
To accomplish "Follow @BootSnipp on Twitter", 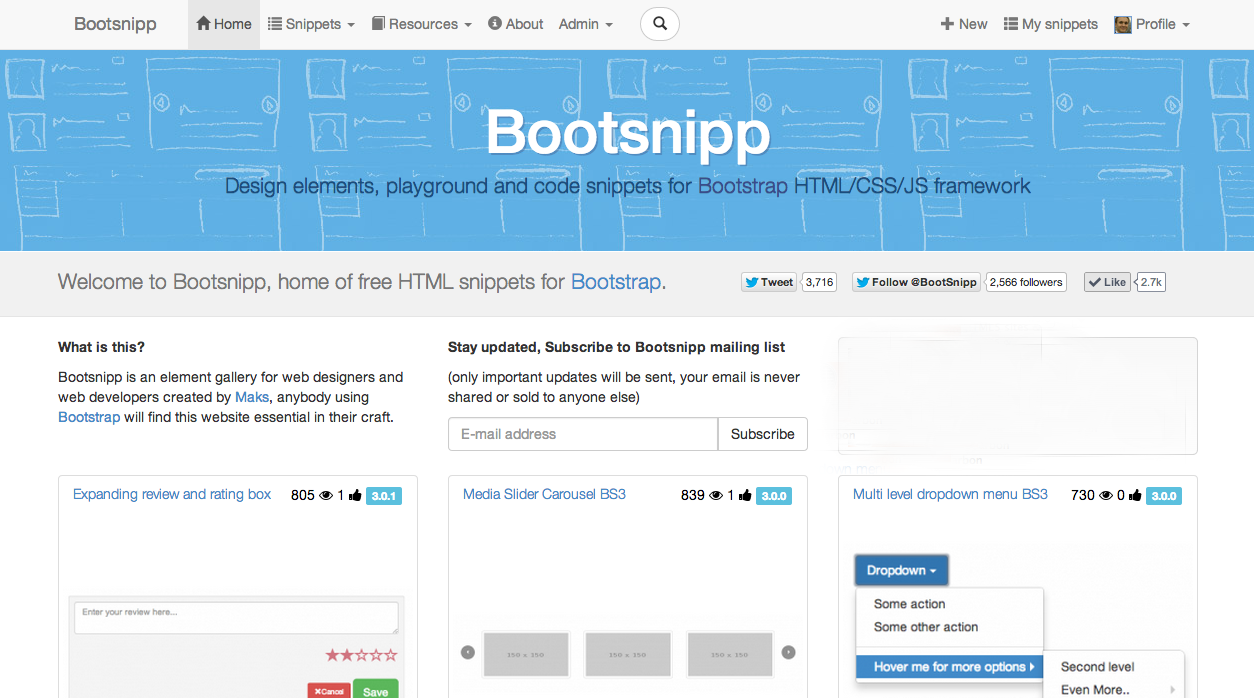I will pos(916,282).
